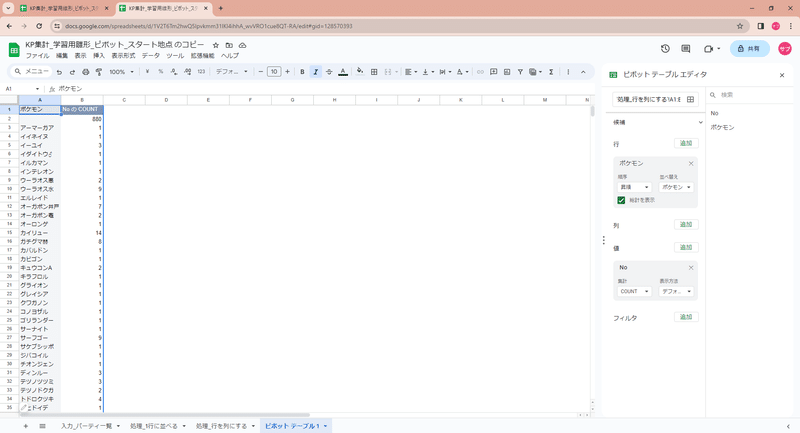Open the ファイル menu
800x433 pixels.
[37, 56]
